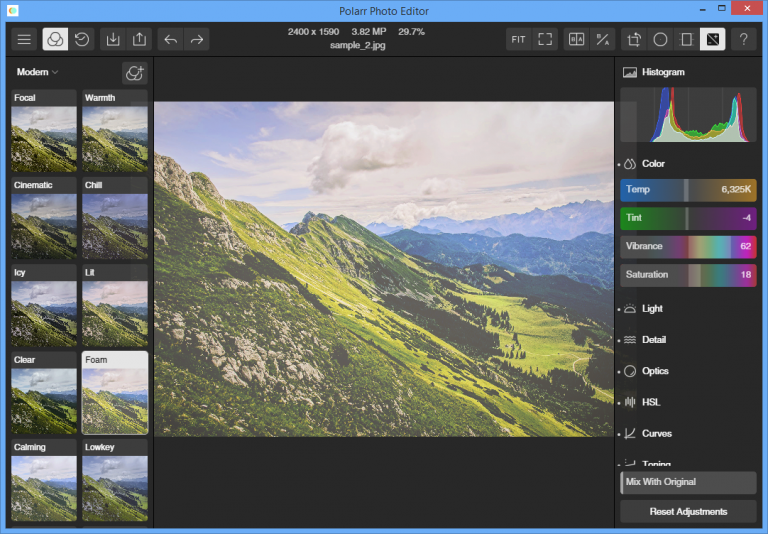Click the export photo icon
Screen dimensions: 768x534
click(x=140, y=40)
